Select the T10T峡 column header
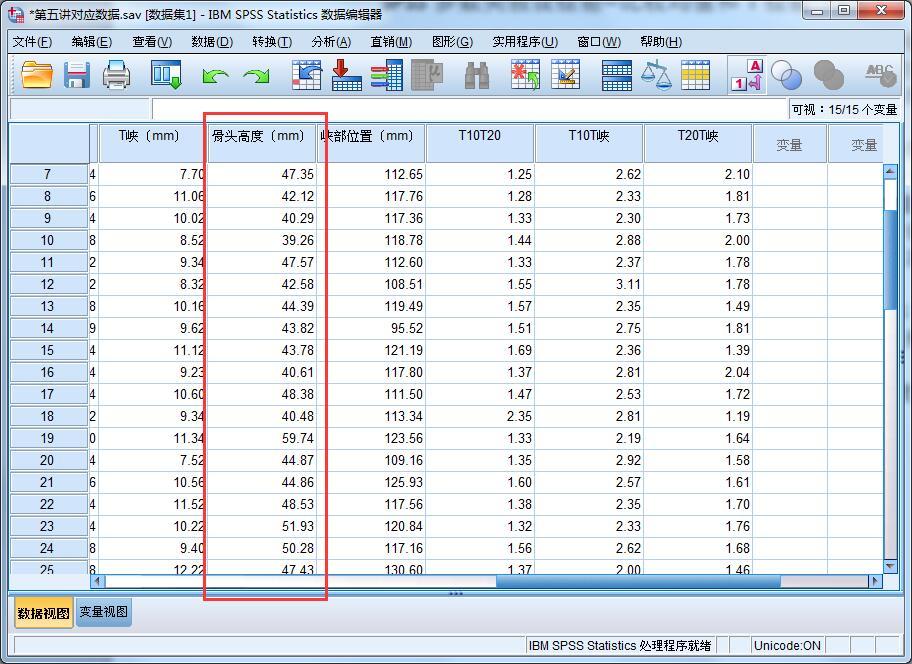912x664 pixels. pos(589,142)
